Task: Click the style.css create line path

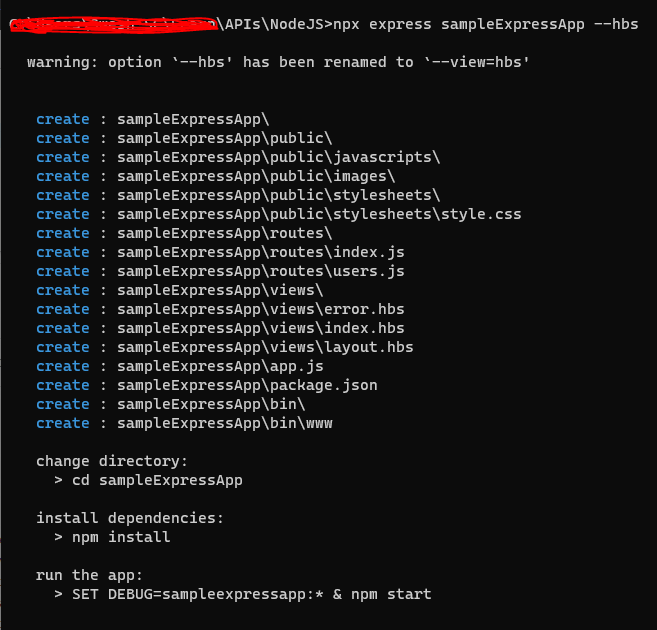Action: (319, 214)
